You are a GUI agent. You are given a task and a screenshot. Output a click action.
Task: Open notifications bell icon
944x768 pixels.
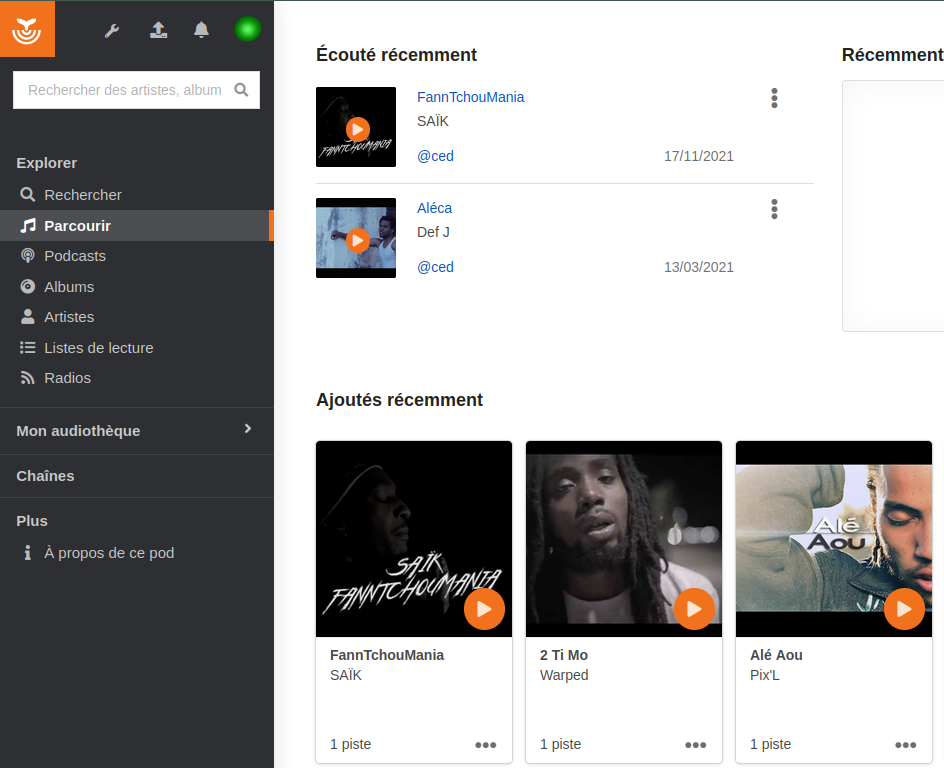[201, 30]
